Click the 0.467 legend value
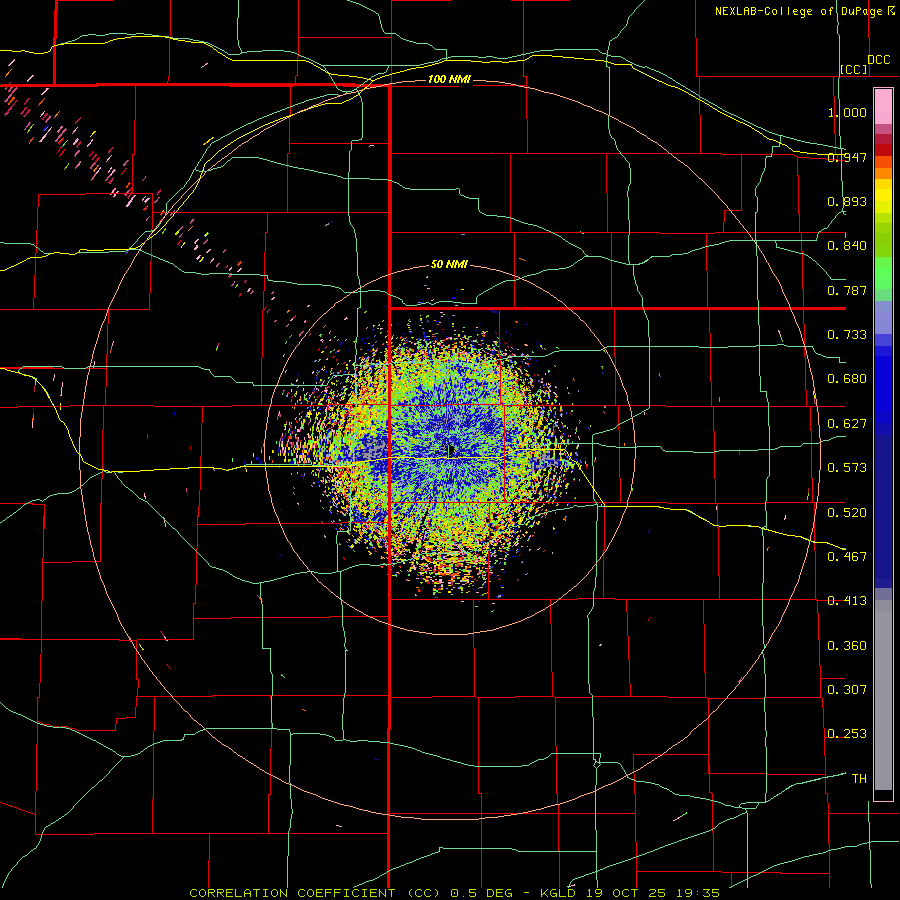This screenshot has height=900, width=900. tap(847, 556)
